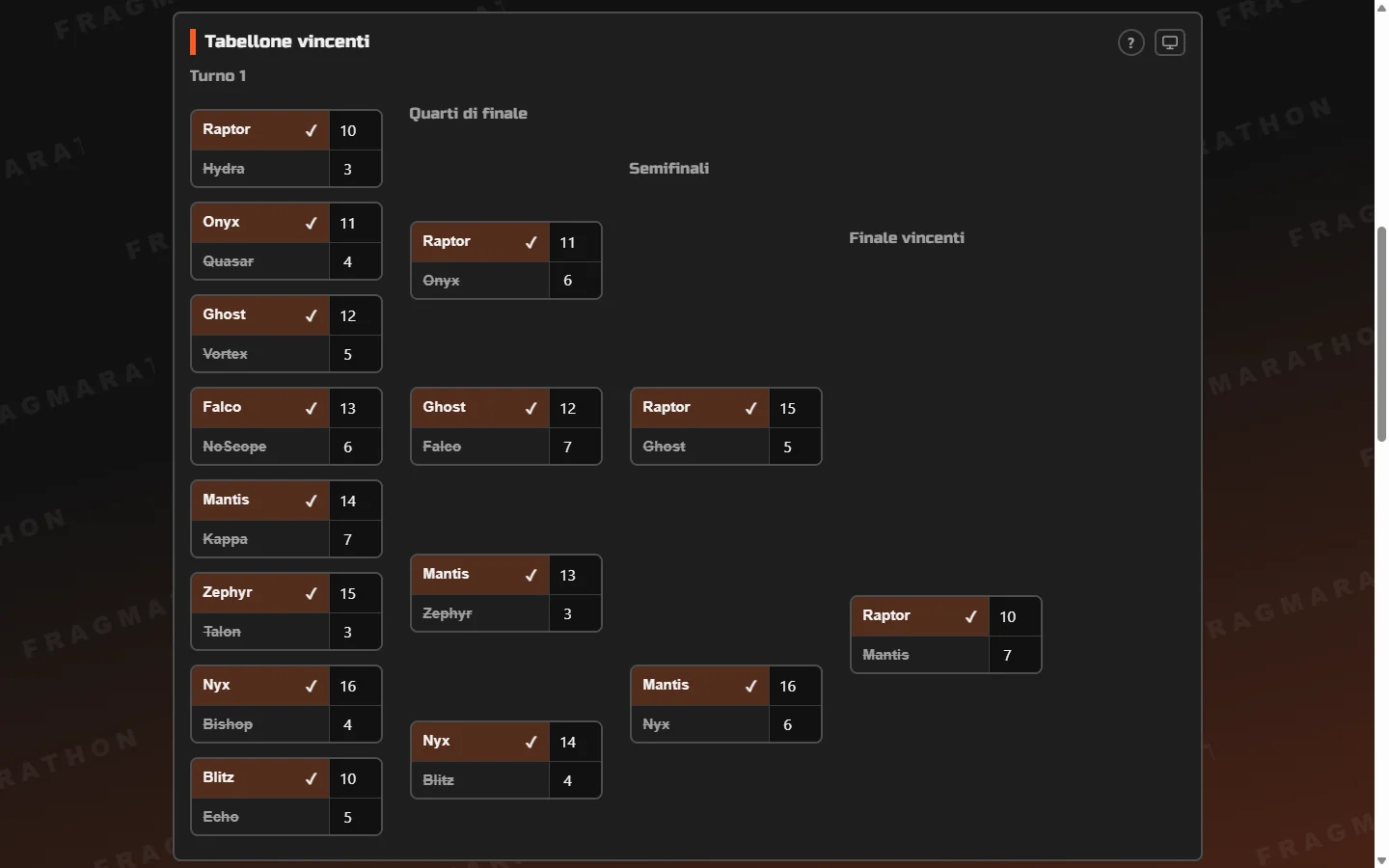Click the winner checkmark beside Falco versus NoScope

pyautogui.click(x=311, y=408)
